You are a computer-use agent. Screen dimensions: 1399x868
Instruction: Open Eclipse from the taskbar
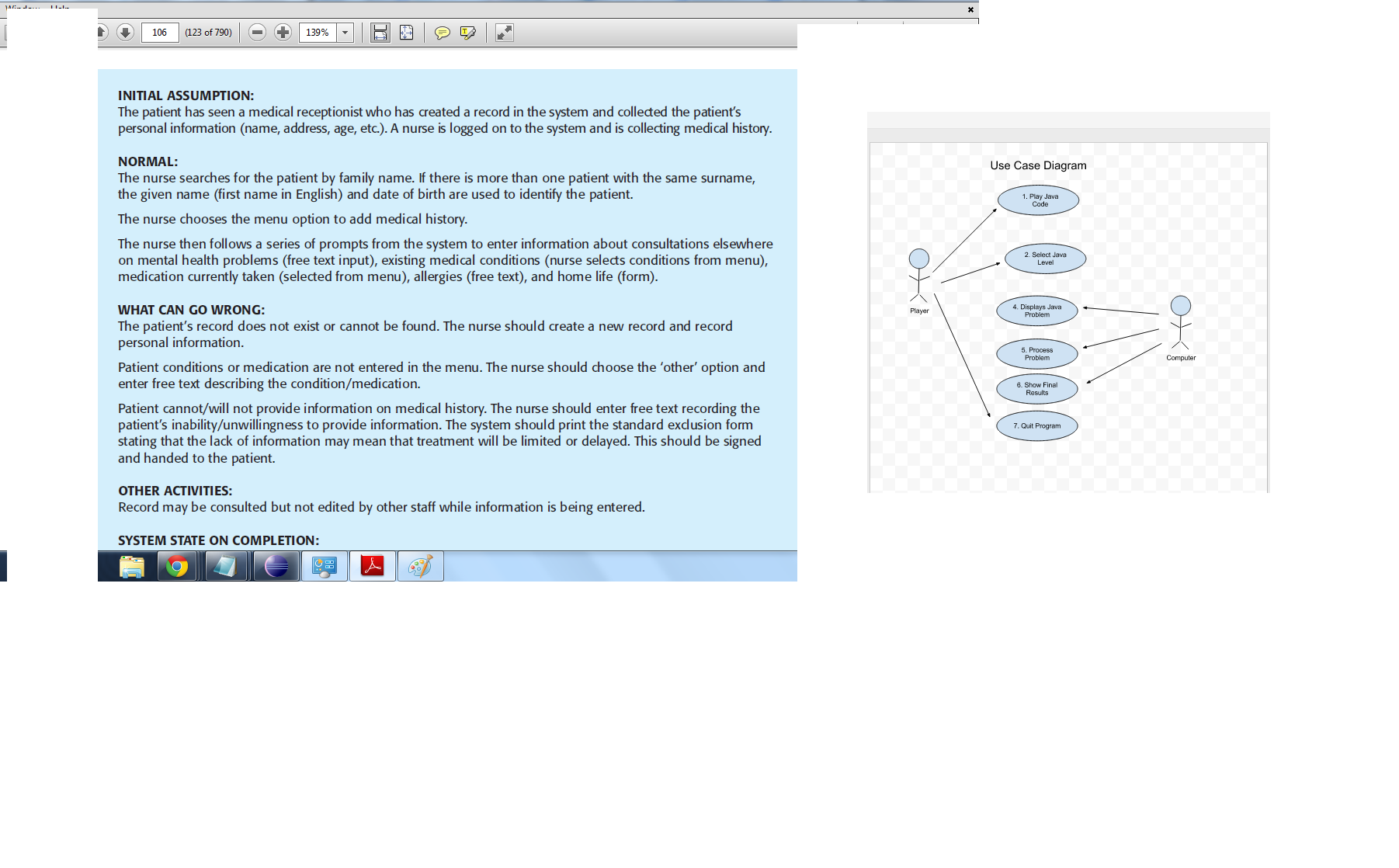click(x=276, y=567)
